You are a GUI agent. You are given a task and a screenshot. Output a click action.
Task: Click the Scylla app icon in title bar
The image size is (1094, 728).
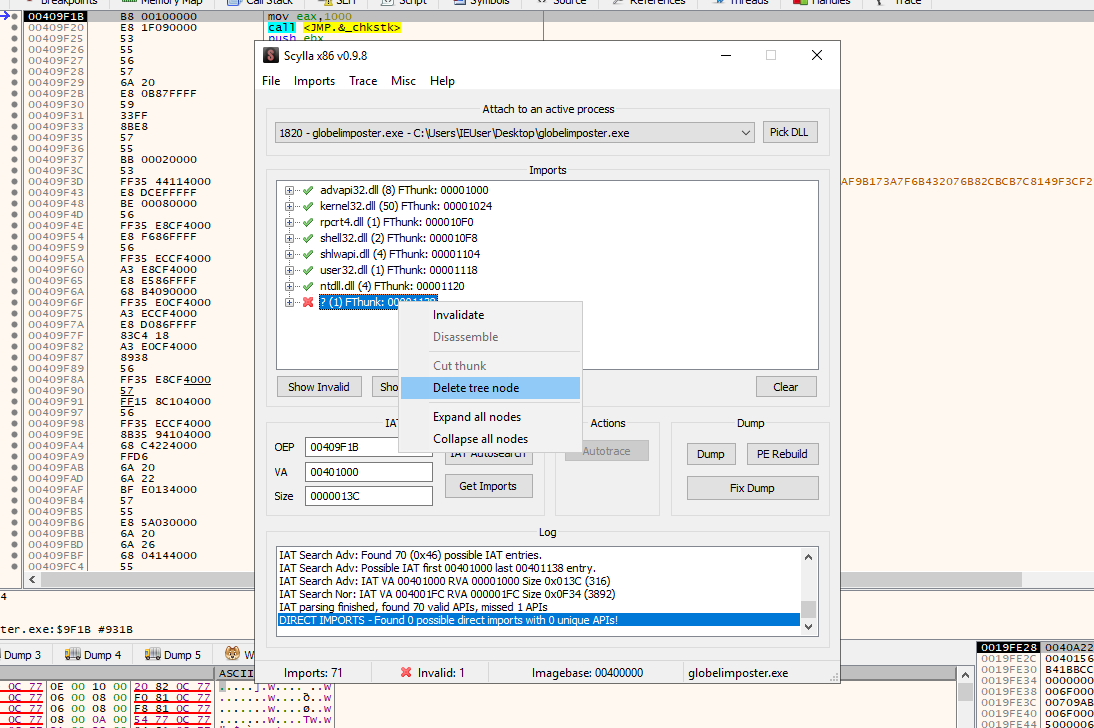point(271,55)
